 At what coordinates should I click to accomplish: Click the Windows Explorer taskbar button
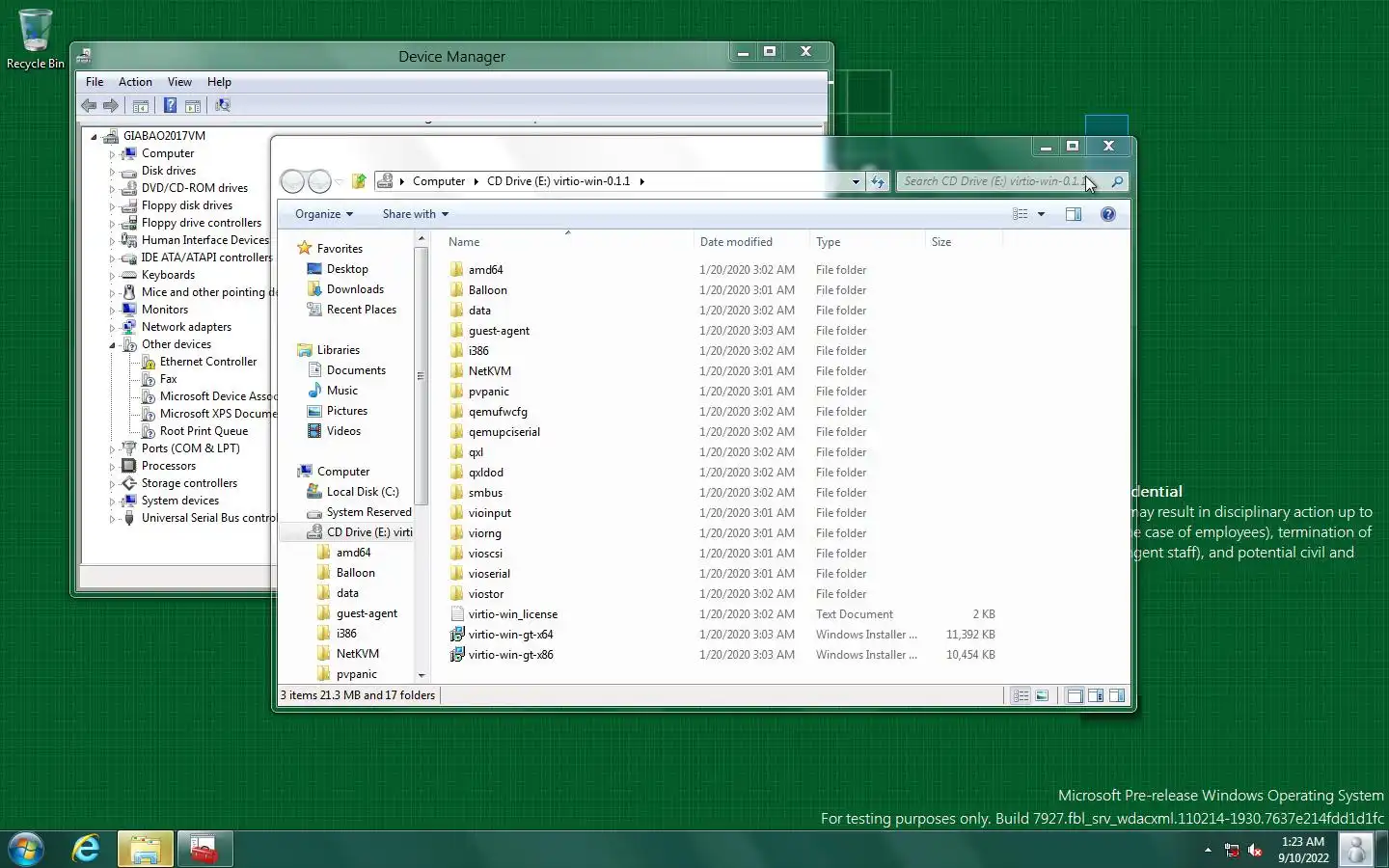[x=146, y=849]
